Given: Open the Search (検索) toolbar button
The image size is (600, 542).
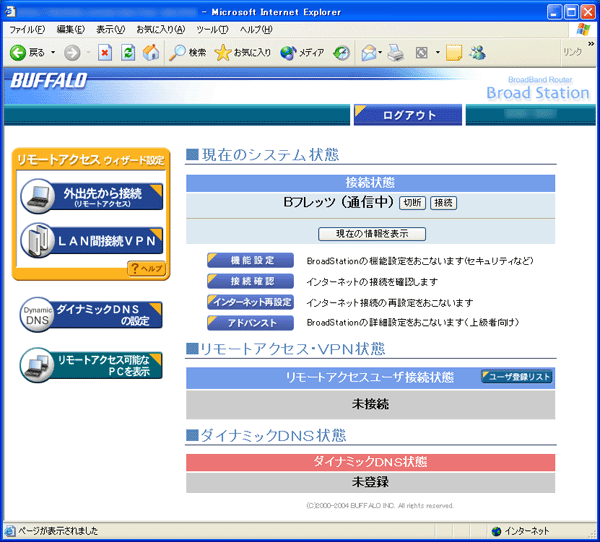Looking at the screenshot, I should click(188, 52).
